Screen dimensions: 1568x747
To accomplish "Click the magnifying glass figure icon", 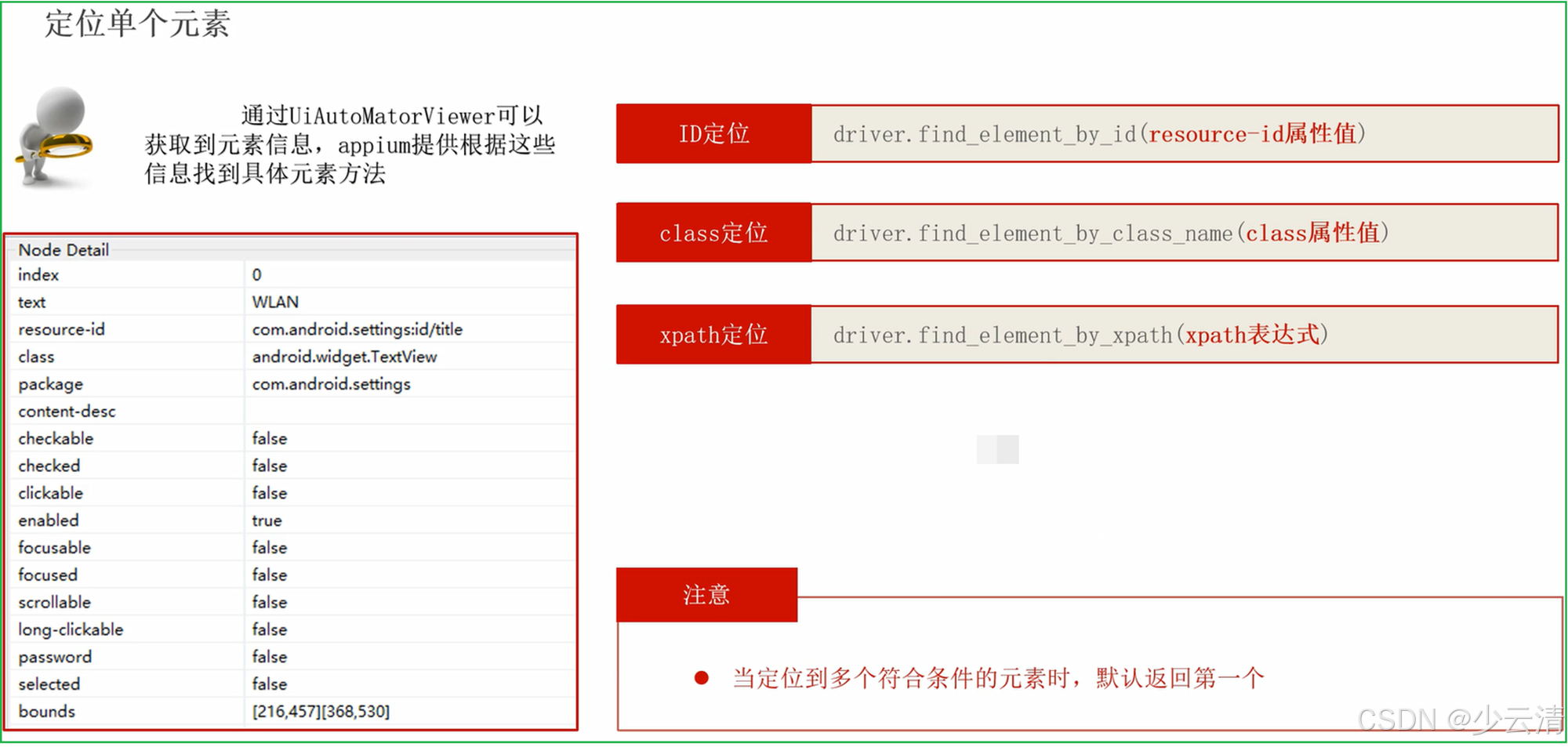I will click(x=55, y=137).
